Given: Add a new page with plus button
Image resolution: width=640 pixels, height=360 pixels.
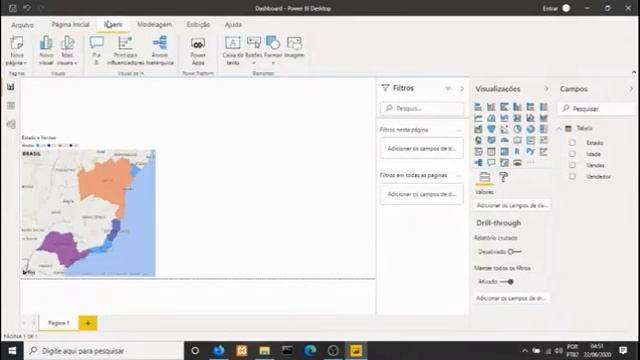Looking at the screenshot, I should tap(88, 323).
